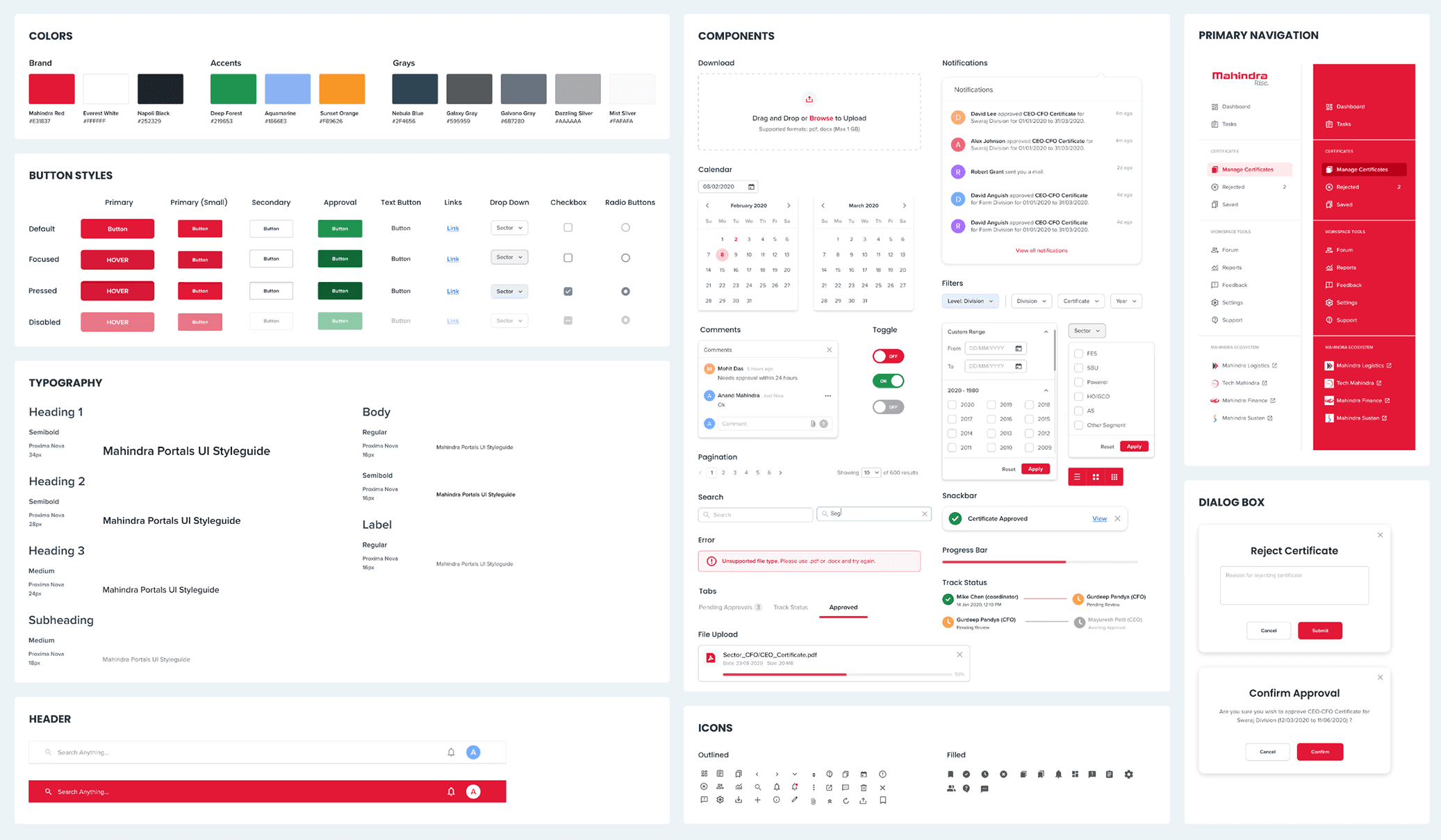Click the Reason for rejecting certificate field
The height and width of the screenshot is (840, 1441).
click(x=1294, y=586)
